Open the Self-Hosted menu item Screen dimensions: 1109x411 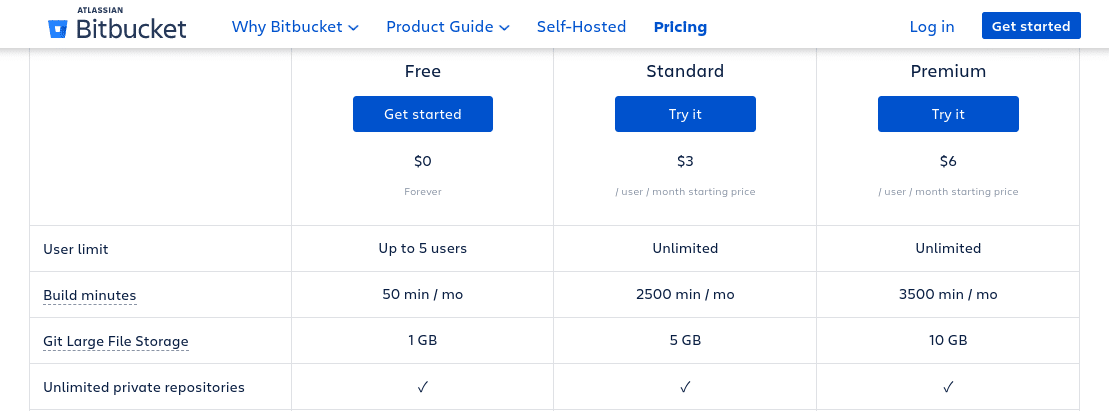[x=581, y=27]
